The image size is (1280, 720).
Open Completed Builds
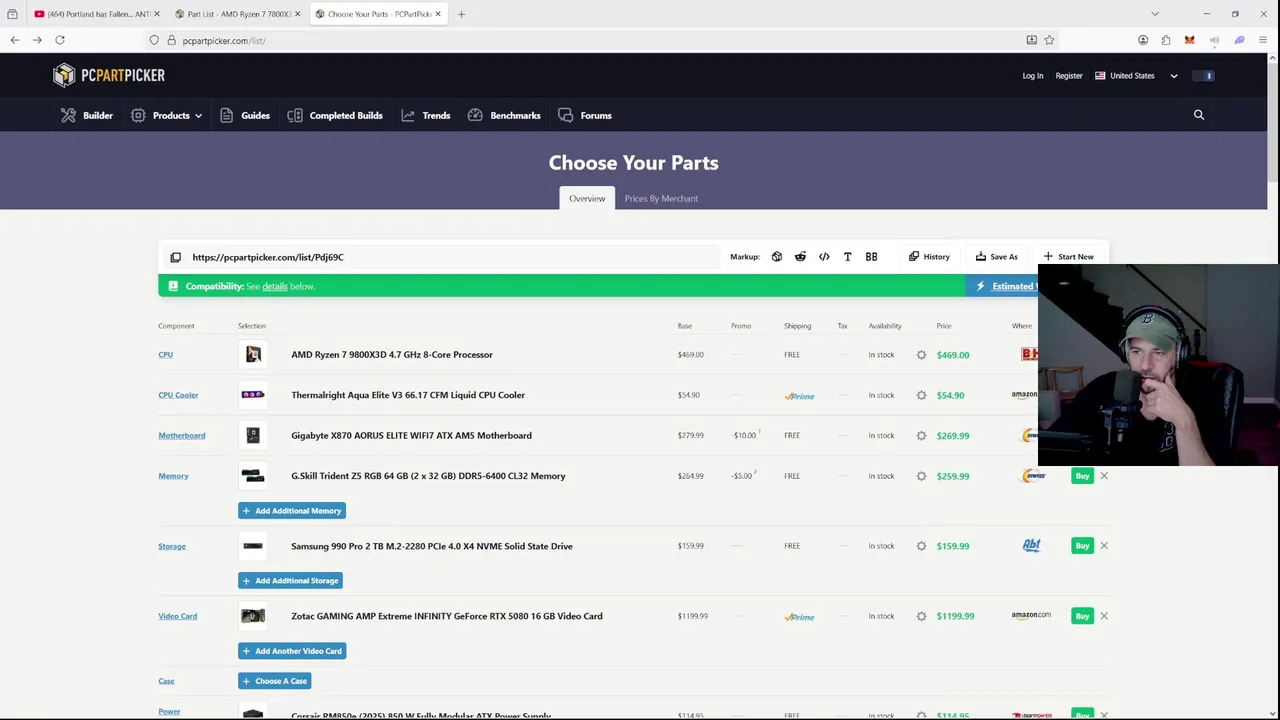(x=335, y=115)
